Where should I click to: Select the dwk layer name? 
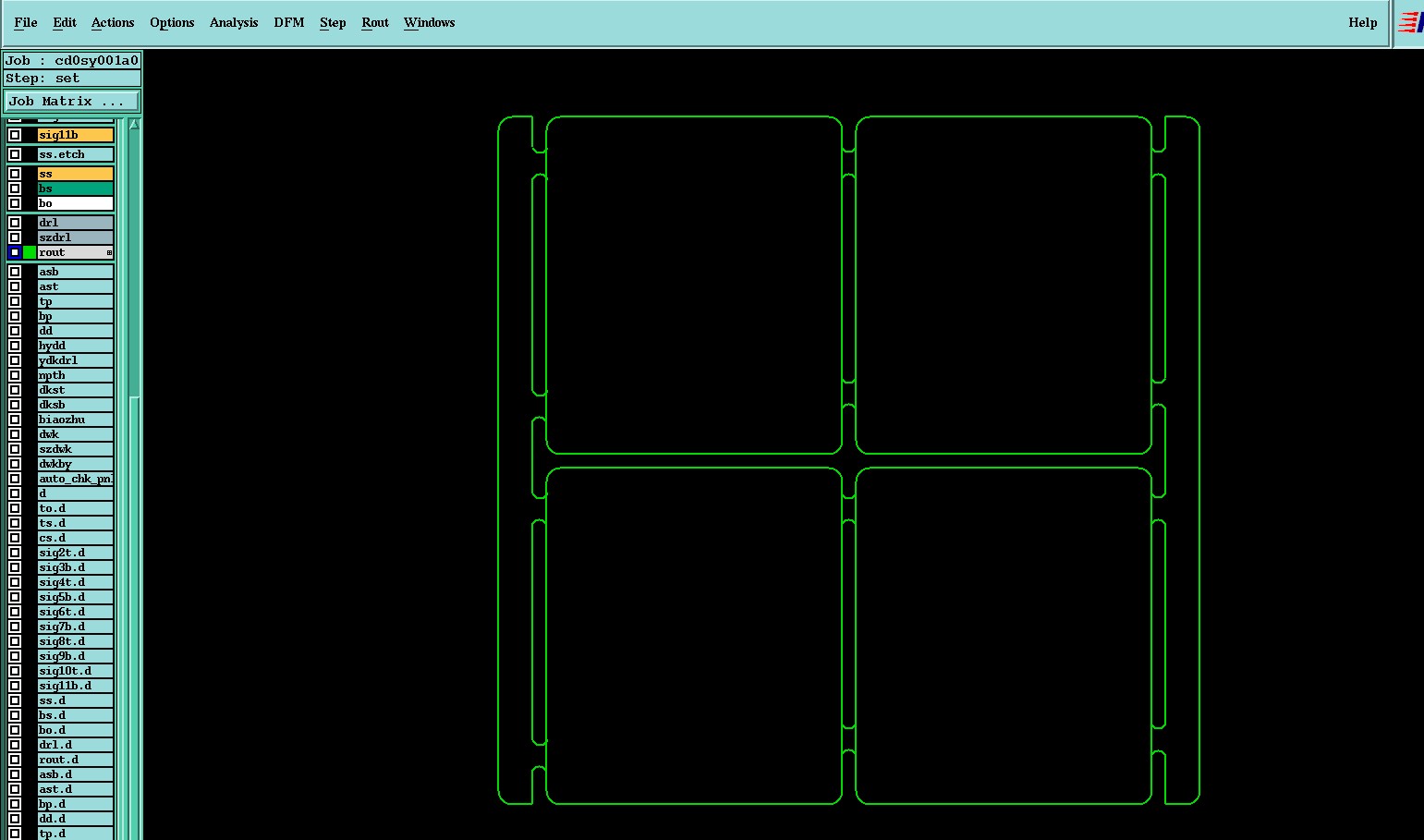pos(76,434)
